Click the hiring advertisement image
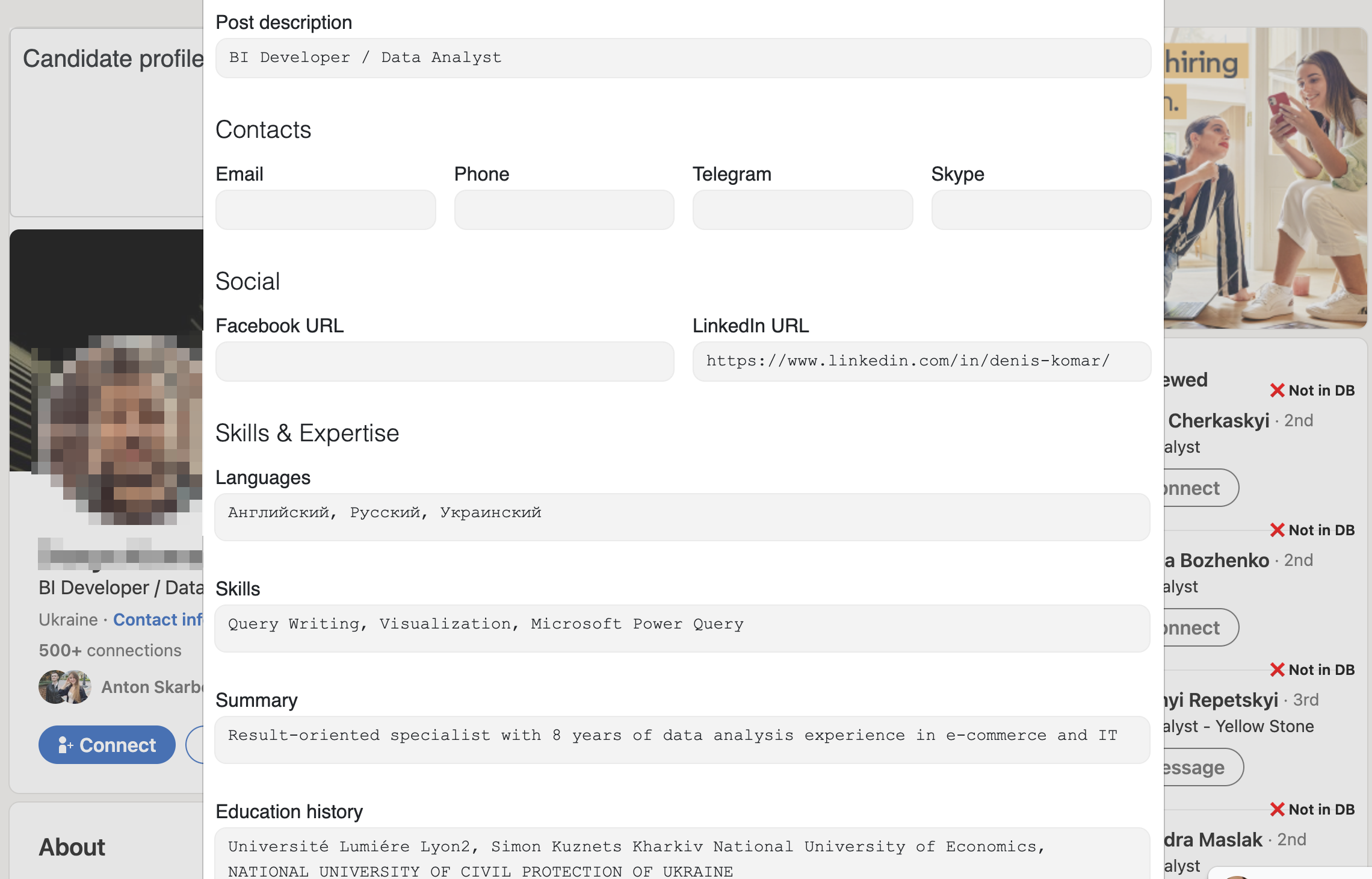Screen dimensions: 1372x879 pyautogui.click(x=1265, y=178)
